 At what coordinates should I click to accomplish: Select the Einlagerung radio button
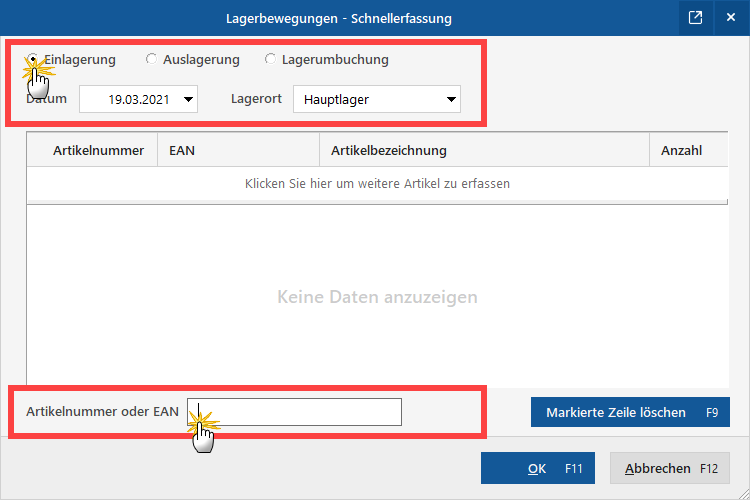(x=32, y=59)
